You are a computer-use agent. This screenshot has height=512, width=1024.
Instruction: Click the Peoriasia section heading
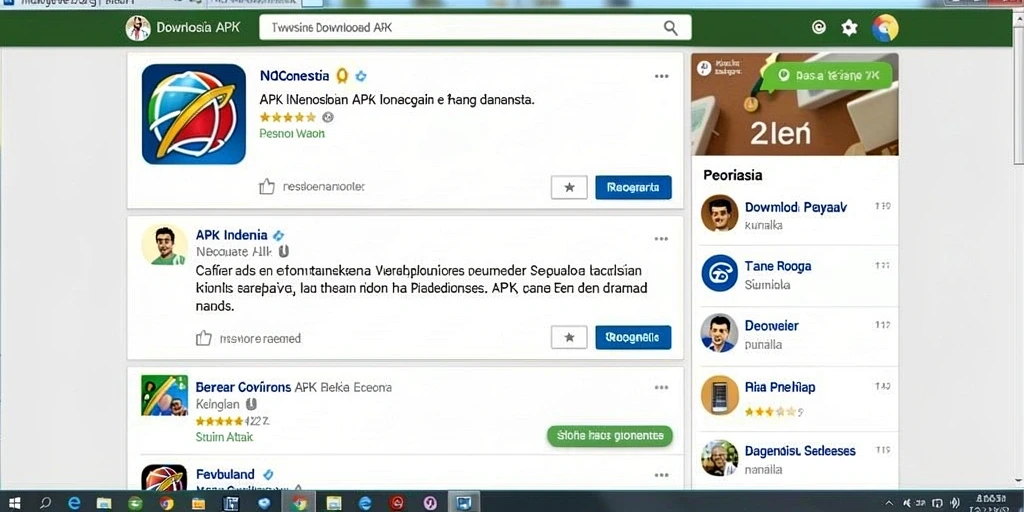tap(733, 175)
